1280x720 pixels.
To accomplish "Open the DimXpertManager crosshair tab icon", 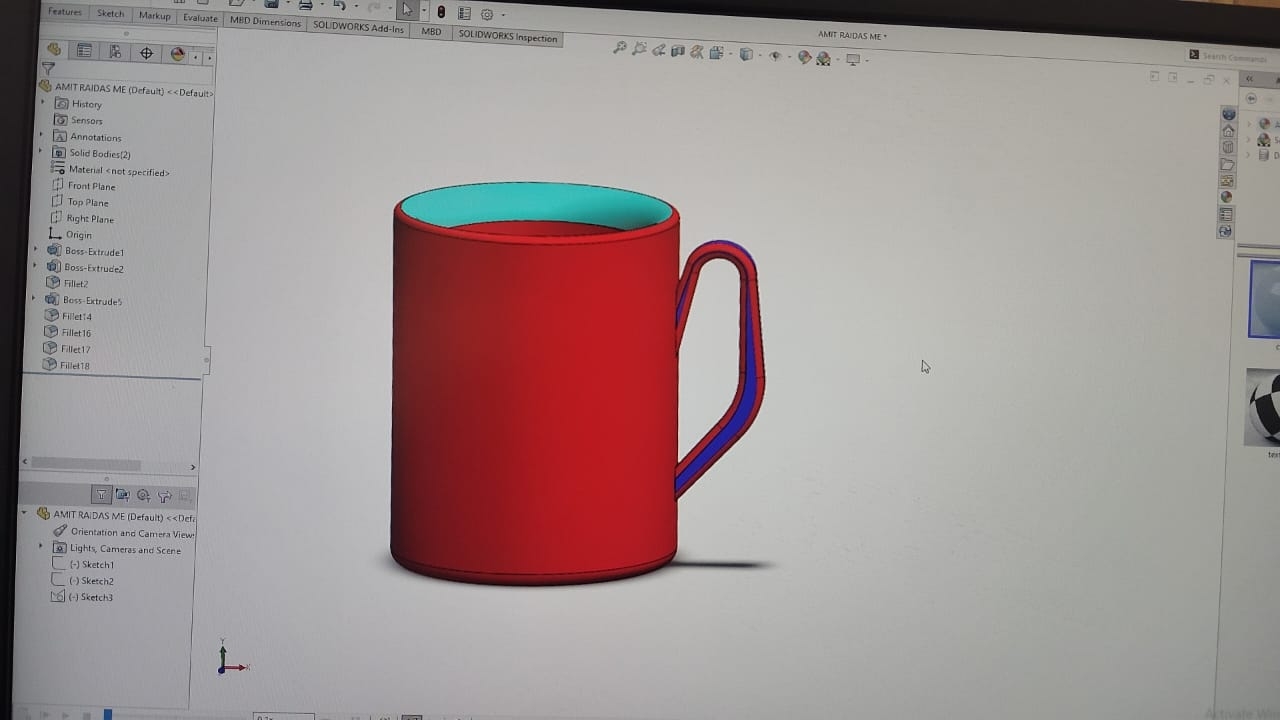I will coord(146,53).
